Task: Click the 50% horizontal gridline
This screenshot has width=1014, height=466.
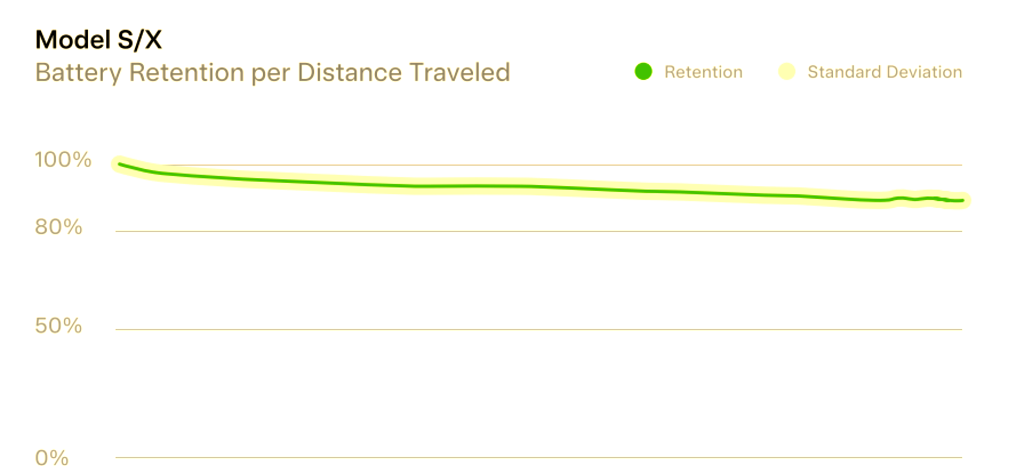Action: point(539,330)
